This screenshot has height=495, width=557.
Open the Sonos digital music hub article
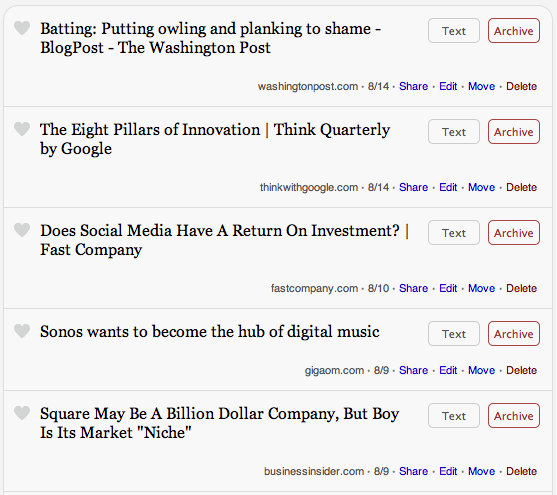point(210,332)
